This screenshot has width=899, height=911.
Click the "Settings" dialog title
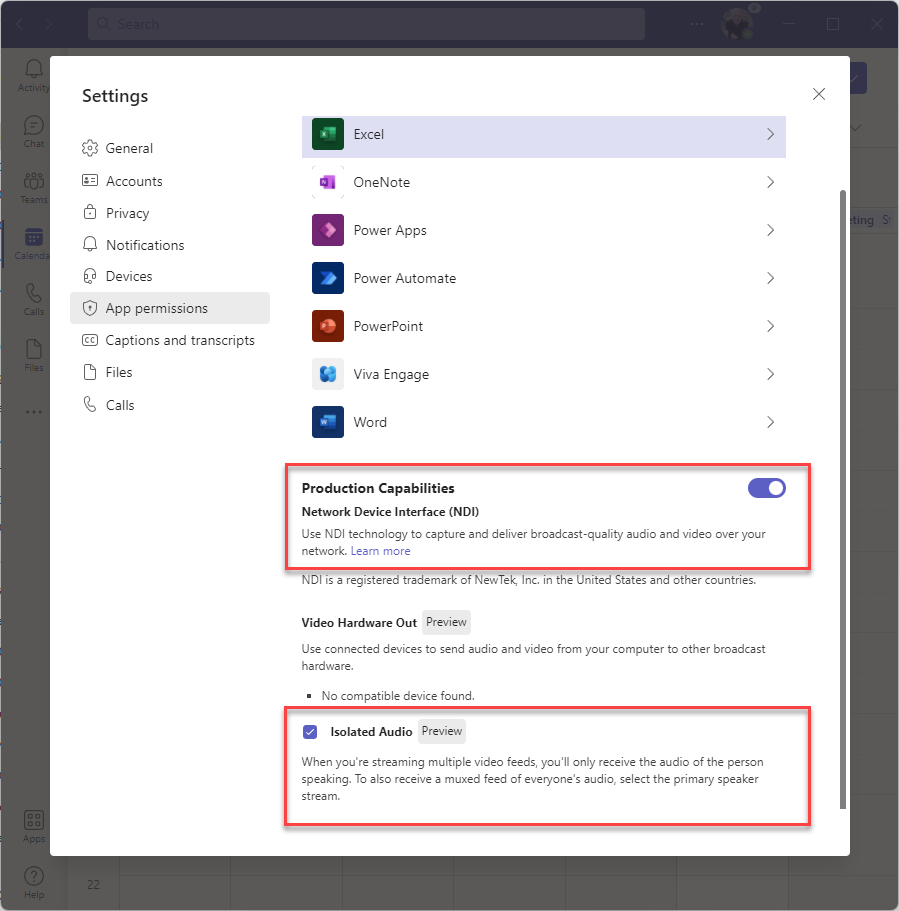tap(115, 96)
